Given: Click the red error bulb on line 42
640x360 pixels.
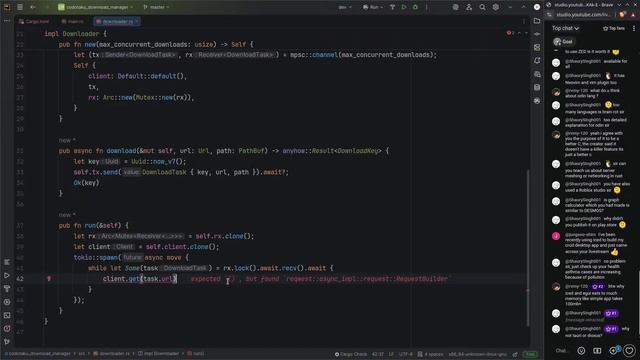Looking at the screenshot, I should (49, 279).
